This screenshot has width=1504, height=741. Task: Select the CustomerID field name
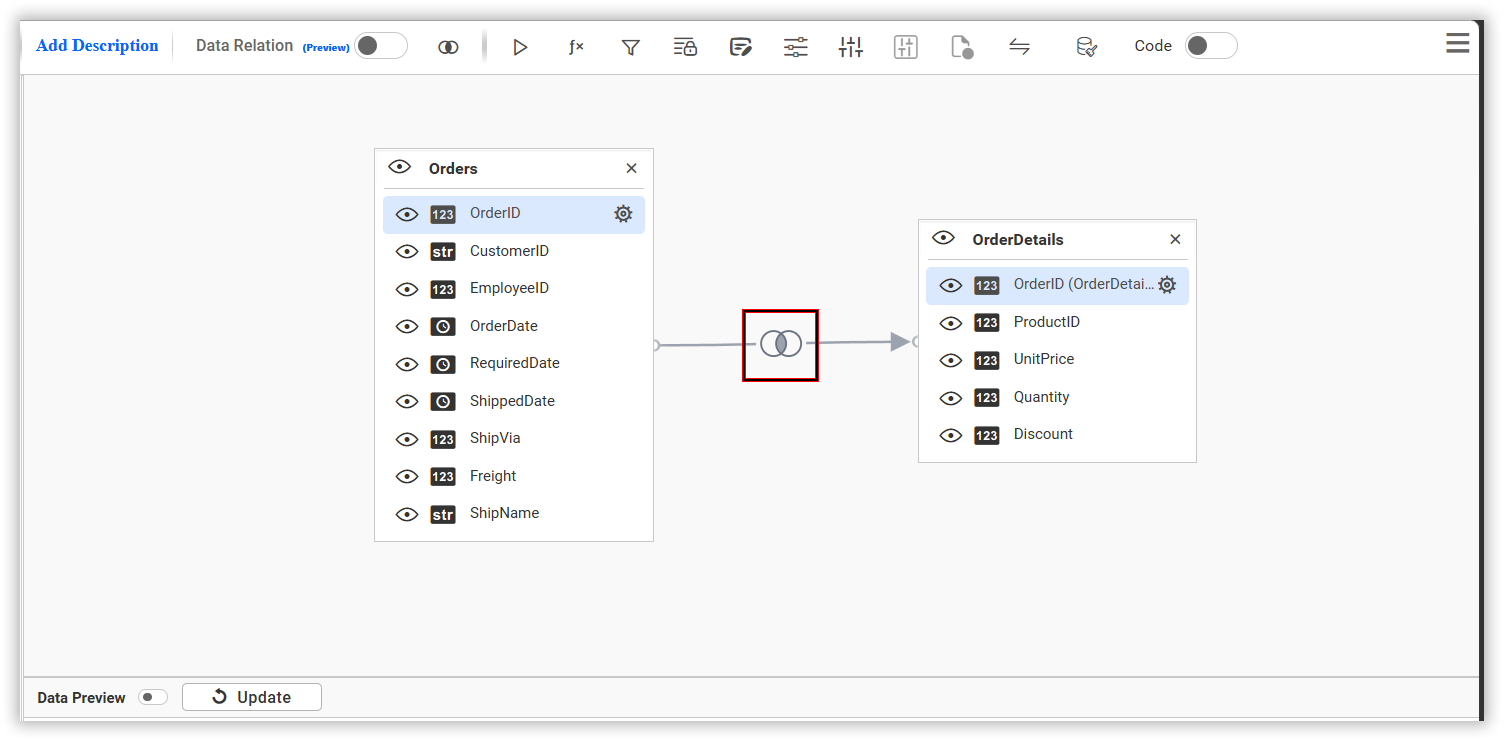(x=509, y=251)
